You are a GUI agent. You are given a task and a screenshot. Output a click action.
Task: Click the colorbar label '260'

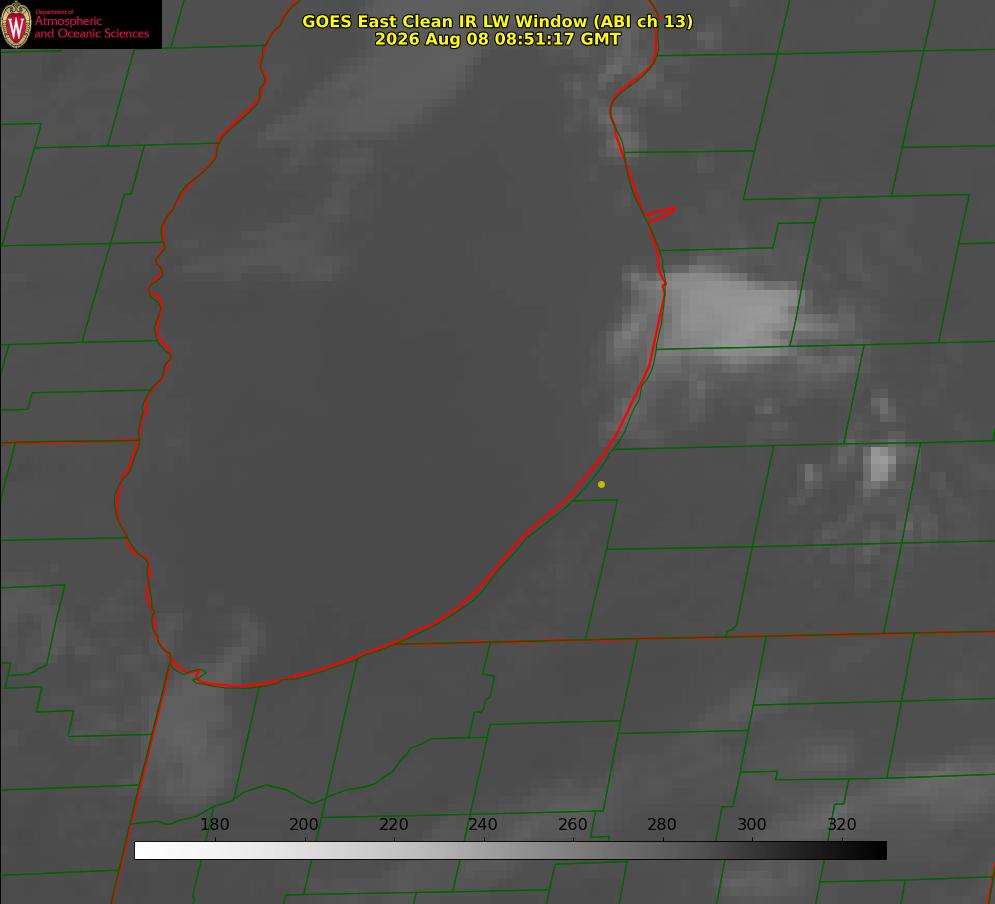pos(572,824)
